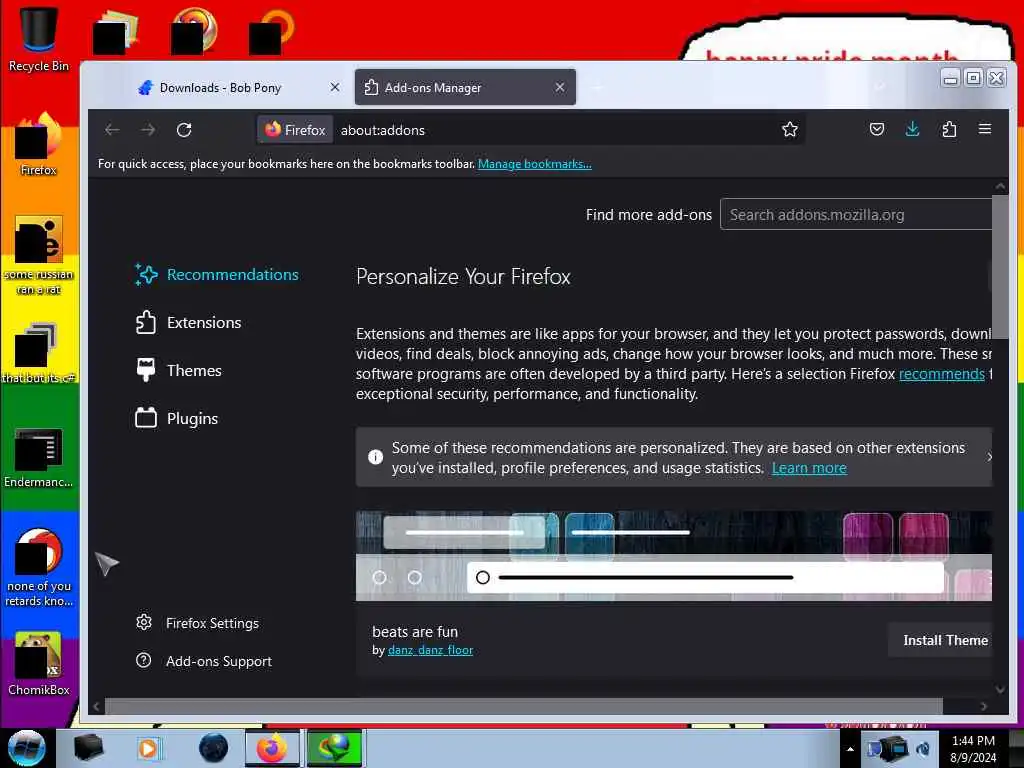This screenshot has width=1024, height=768.
Task: Bookmark this page with the star icon
Action: [x=790, y=130]
